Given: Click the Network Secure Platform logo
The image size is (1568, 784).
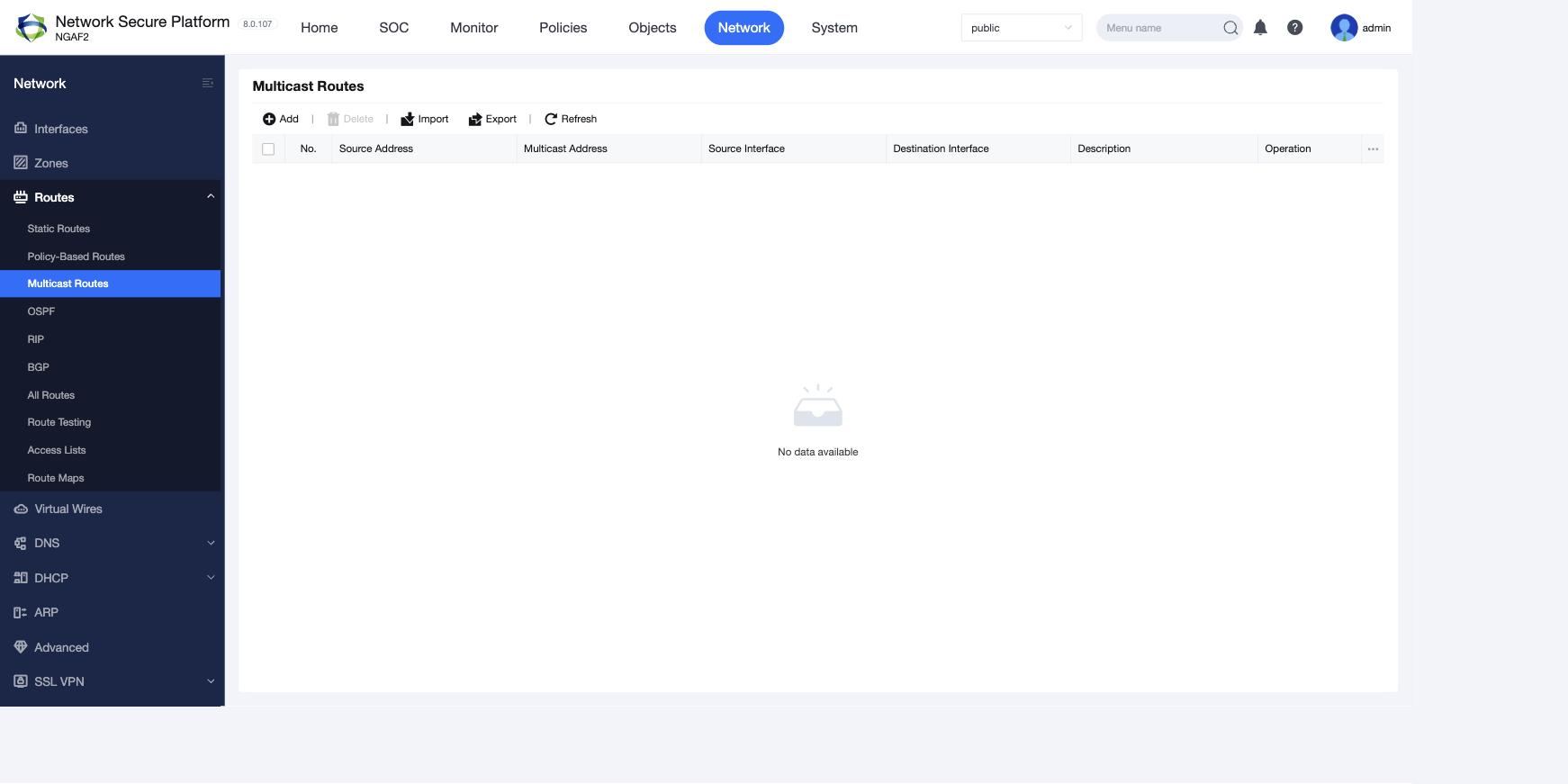Looking at the screenshot, I should [x=32, y=28].
